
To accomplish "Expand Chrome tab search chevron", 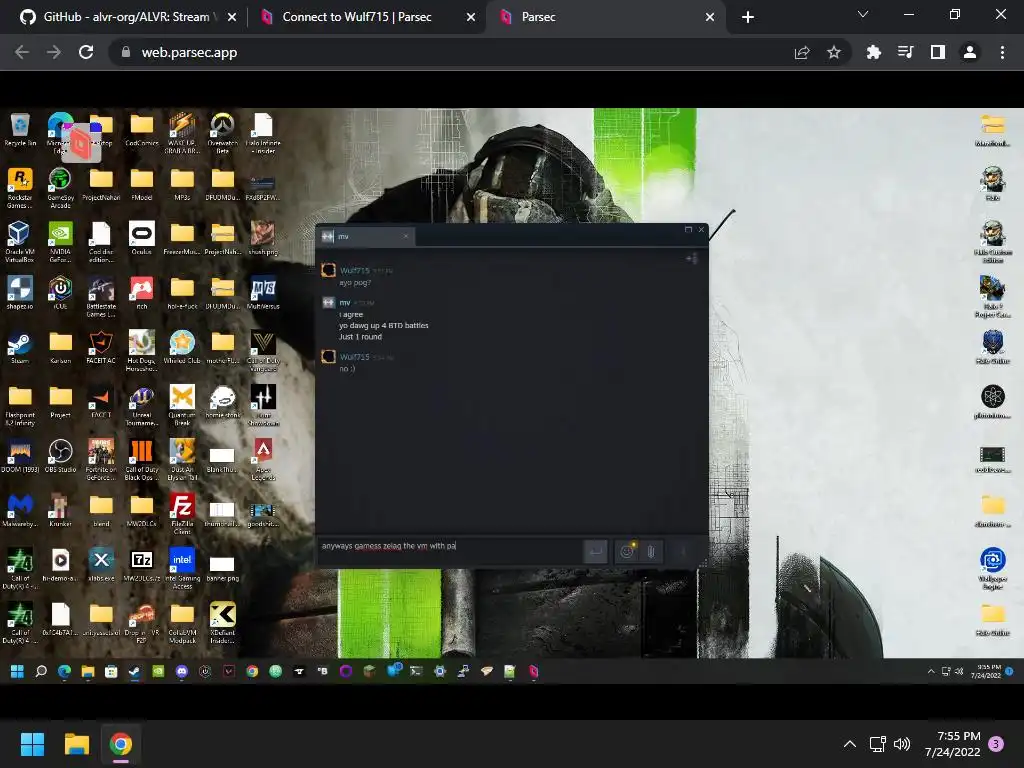I will click(863, 14).
